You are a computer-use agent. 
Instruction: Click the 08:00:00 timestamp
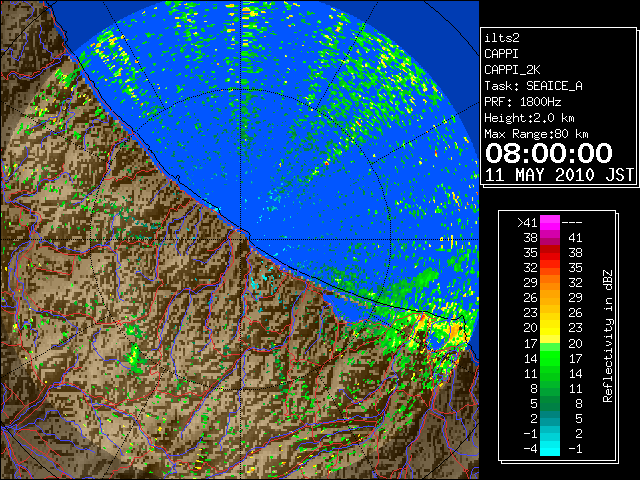[549, 153]
